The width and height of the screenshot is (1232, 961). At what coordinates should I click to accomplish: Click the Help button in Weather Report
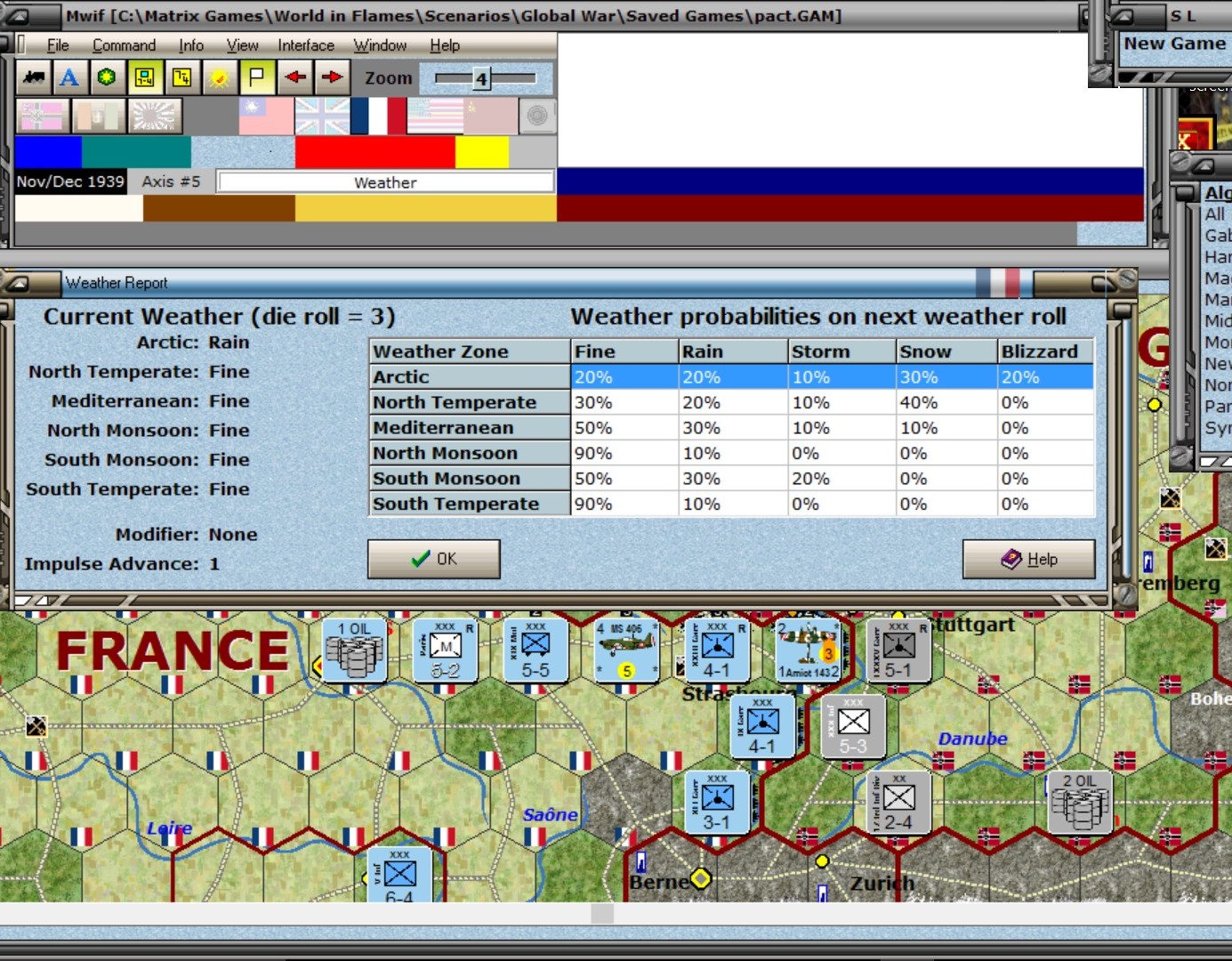point(1029,559)
